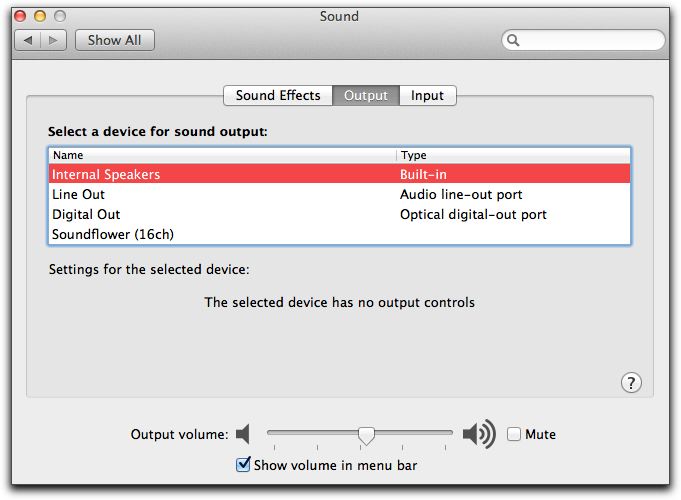Click the high volume speaker icon
Screen dimensions: 681x500
coord(479,434)
